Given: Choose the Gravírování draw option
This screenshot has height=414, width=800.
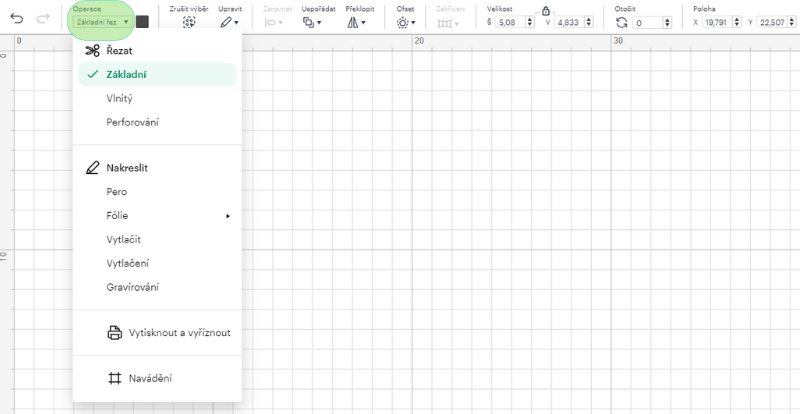Looking at the screenshot, I should pyautogui.click(x=132, y=287).
